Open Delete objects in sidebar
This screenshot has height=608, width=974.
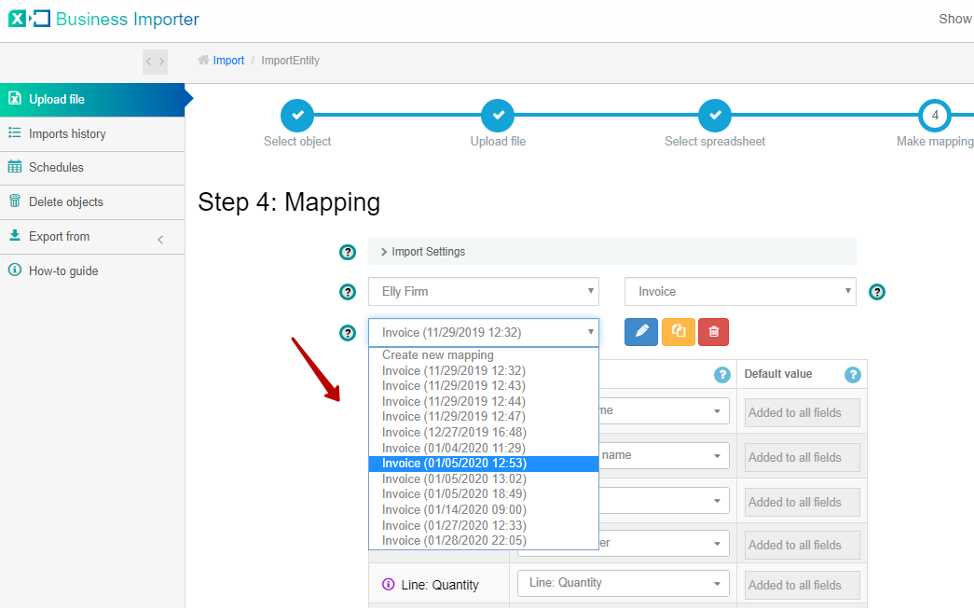coord(93,202)
